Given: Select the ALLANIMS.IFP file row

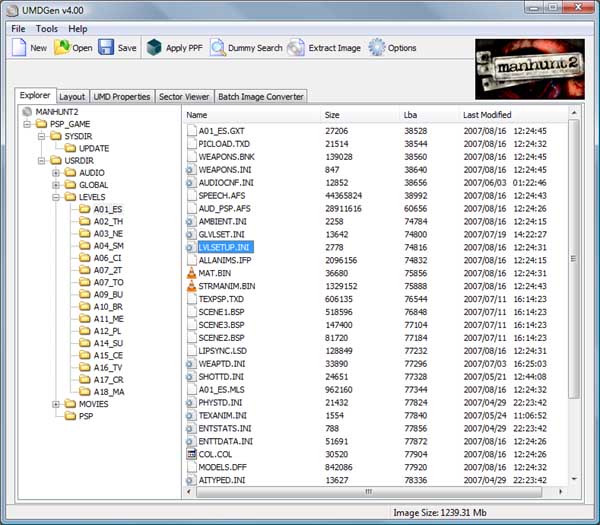Looking at the screenshot, I should click(x=375, y=260).
